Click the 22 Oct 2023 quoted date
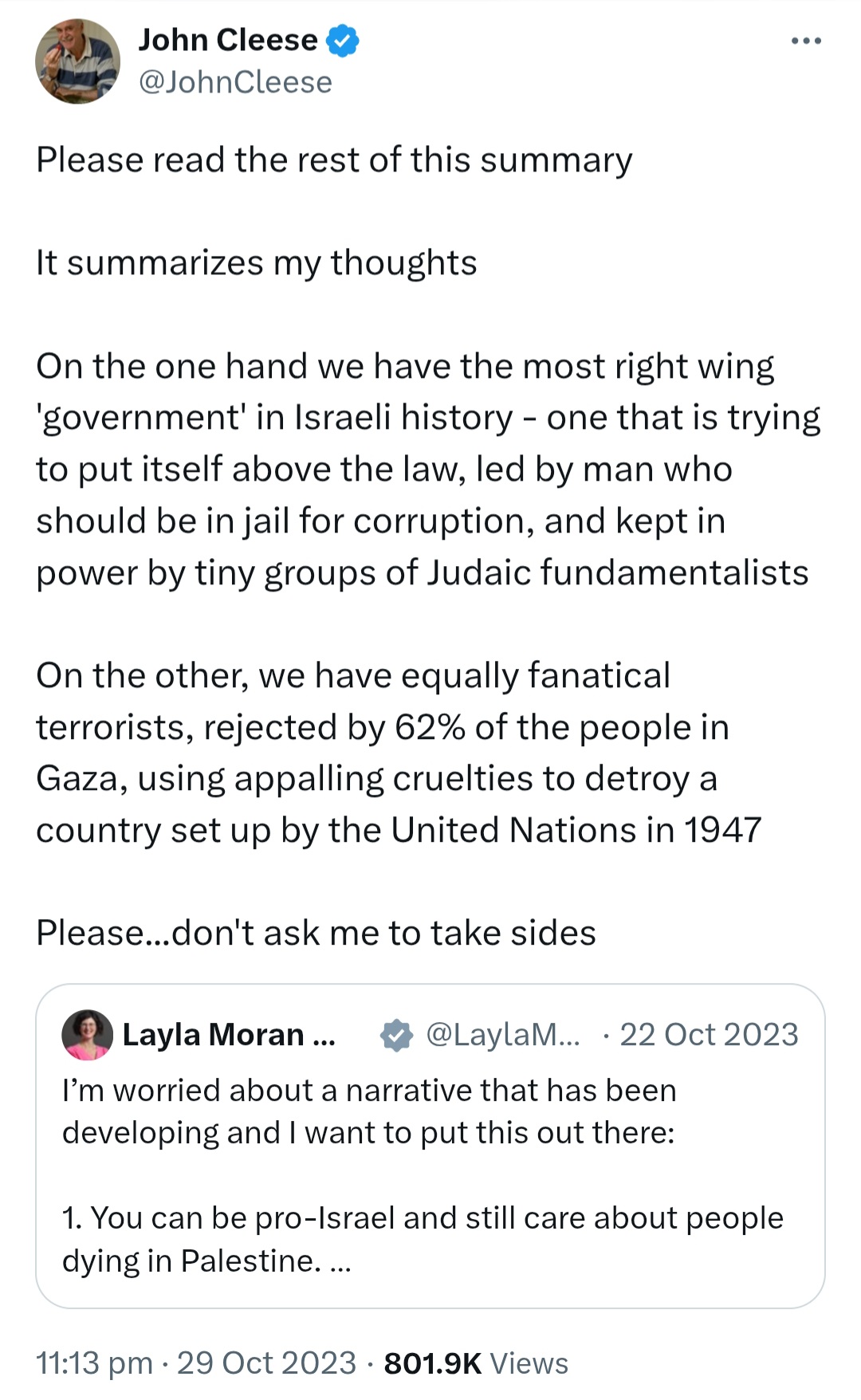This screenshot has height=1400, width=861. (709, 1034)
